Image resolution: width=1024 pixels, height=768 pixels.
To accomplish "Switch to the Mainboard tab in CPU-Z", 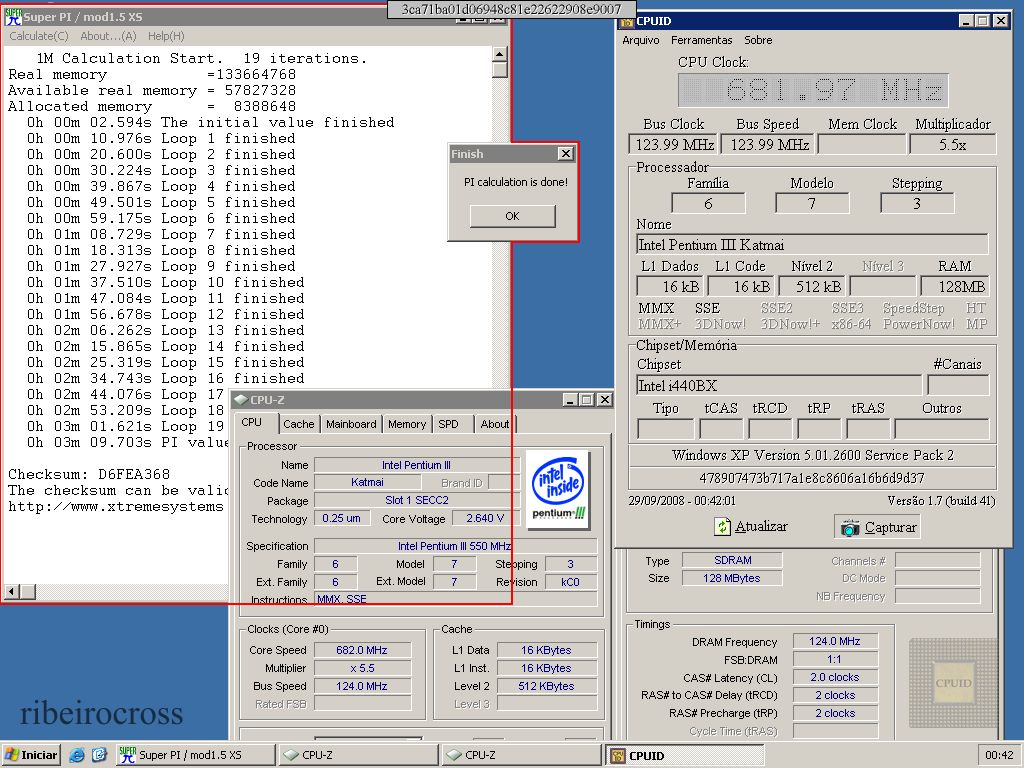I will (351, 424).
